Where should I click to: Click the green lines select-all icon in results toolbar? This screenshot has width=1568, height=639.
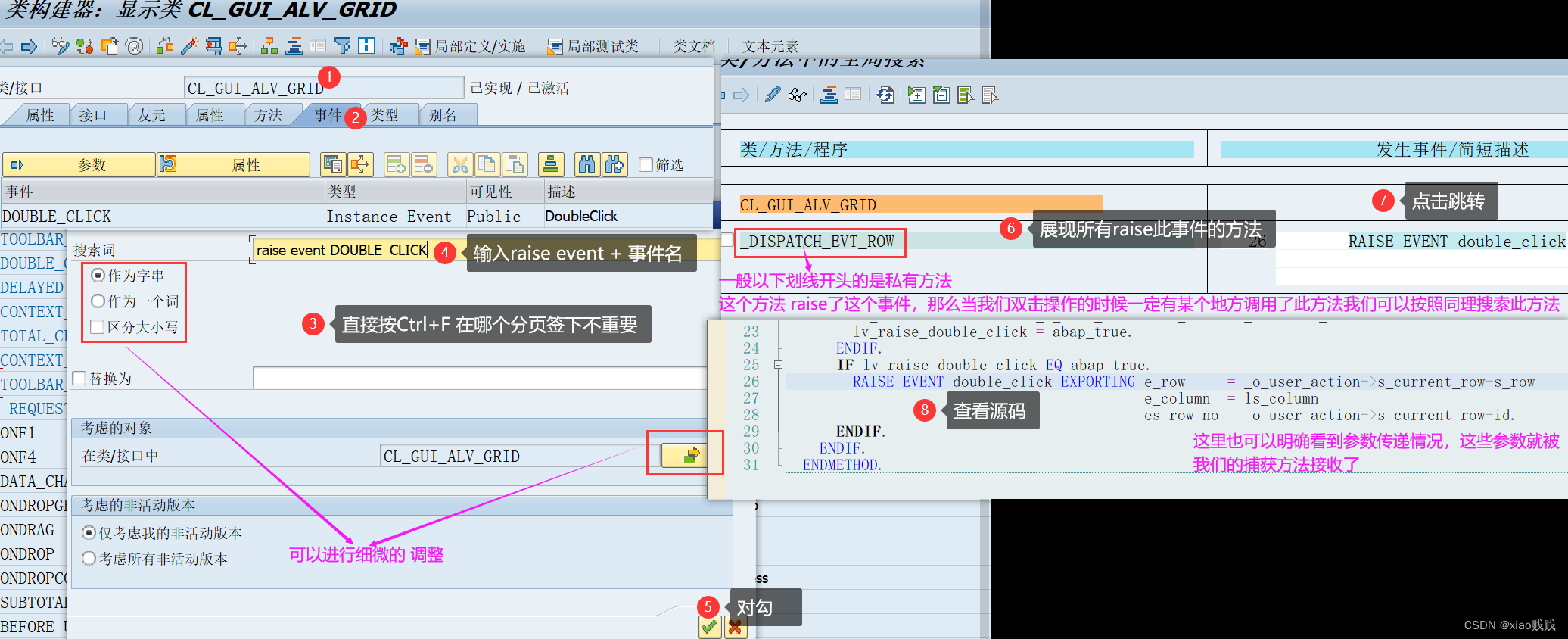coord(966,95)
